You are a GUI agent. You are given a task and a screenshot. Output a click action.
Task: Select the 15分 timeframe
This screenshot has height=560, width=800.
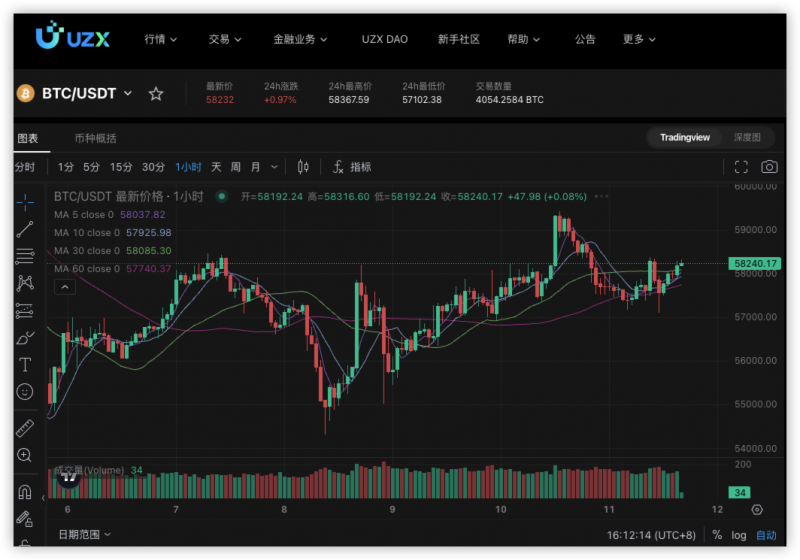tap(121, 167)
